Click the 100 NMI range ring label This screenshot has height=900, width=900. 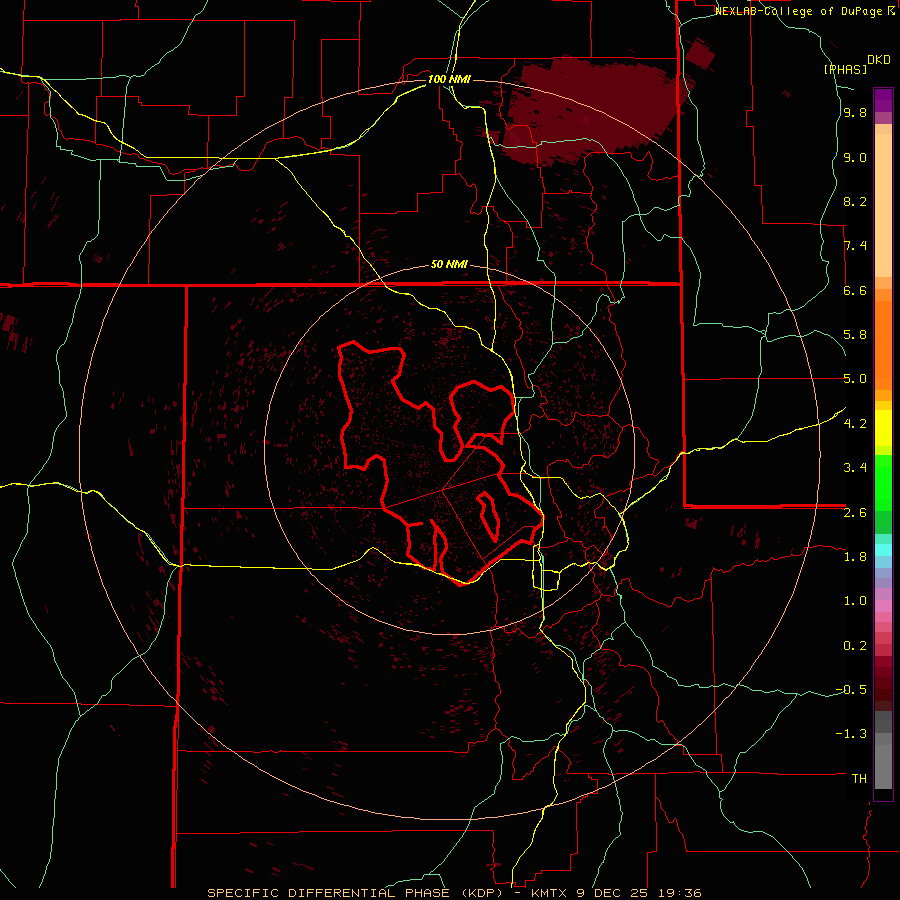[x=449, y=79]
